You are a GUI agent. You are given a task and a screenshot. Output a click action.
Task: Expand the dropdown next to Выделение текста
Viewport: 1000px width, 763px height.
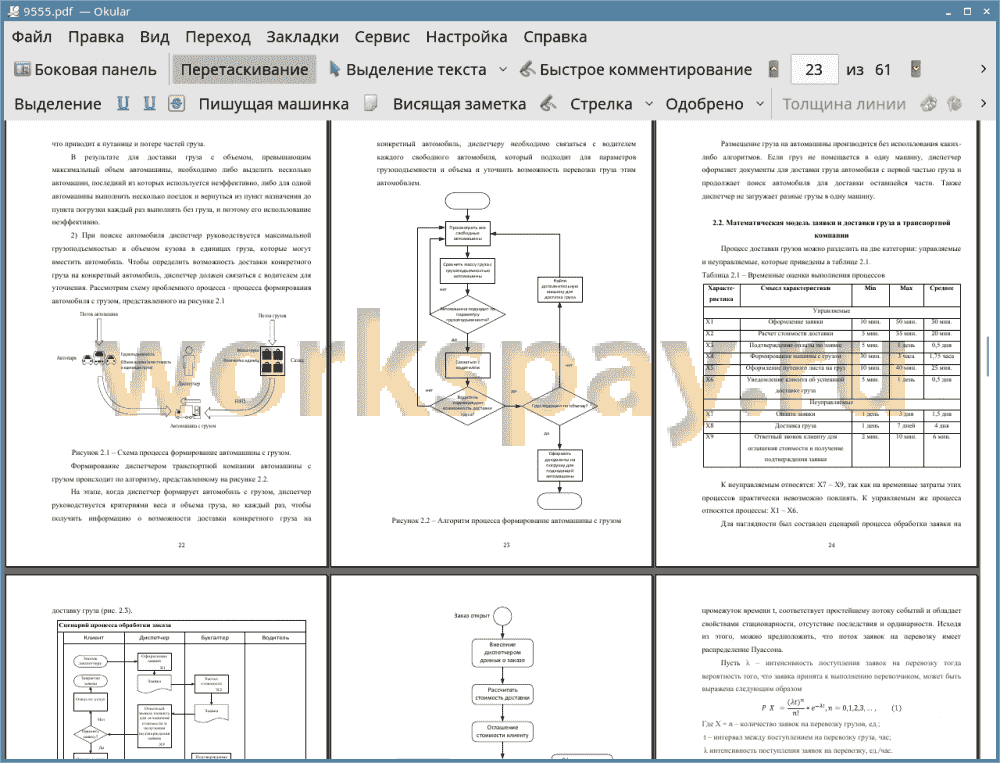503,70
